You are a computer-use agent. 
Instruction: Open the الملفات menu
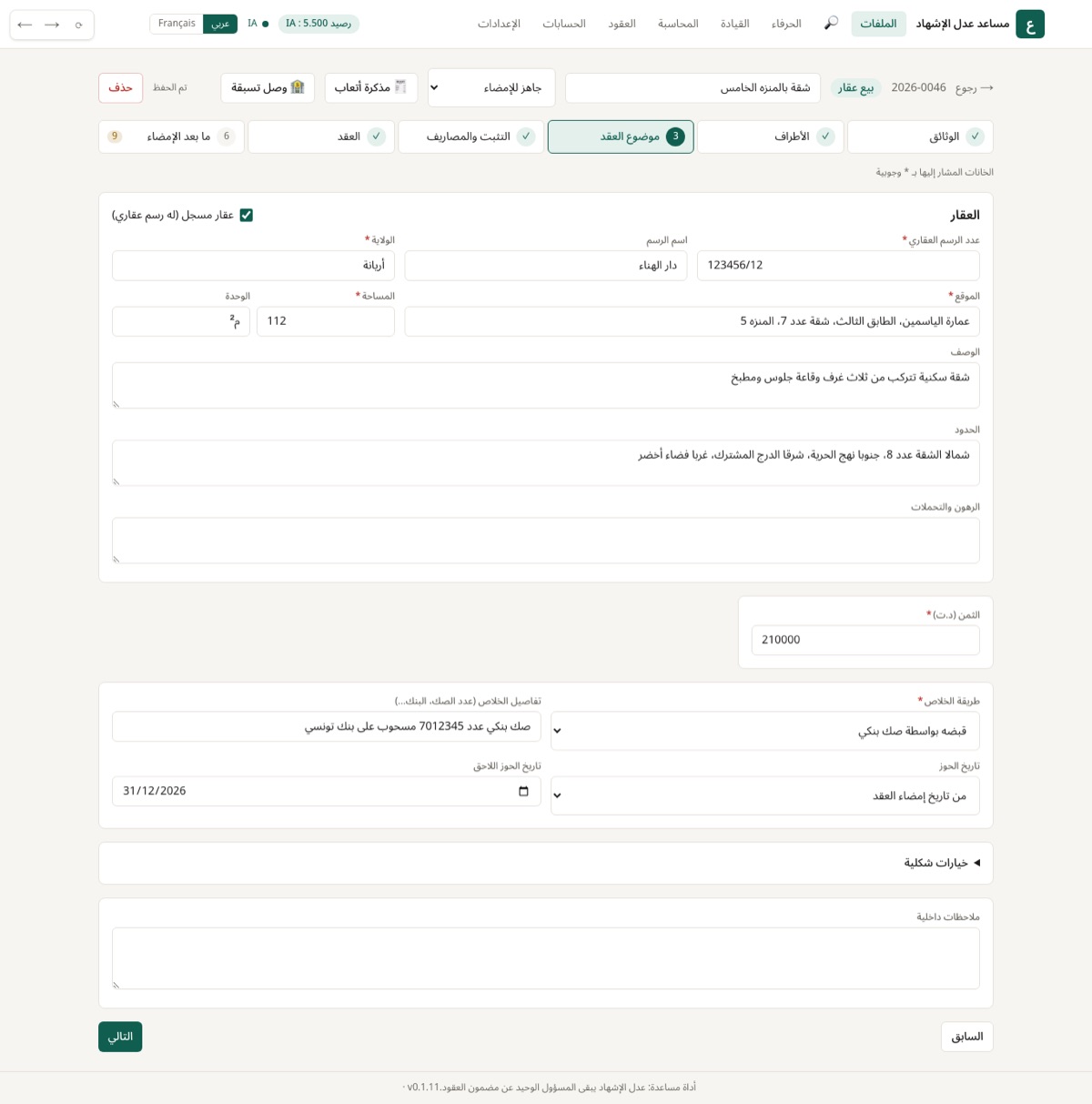878,24
